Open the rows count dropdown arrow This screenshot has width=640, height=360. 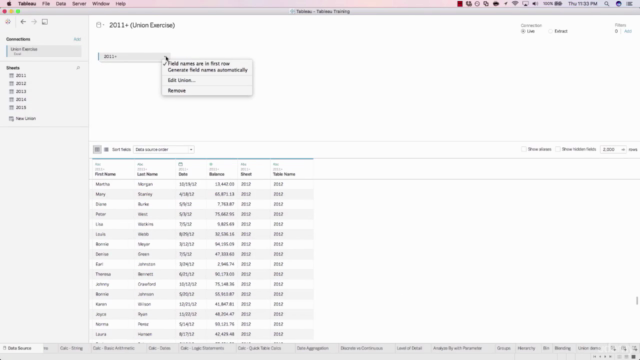pyautogui.click(x=623, y=150)
